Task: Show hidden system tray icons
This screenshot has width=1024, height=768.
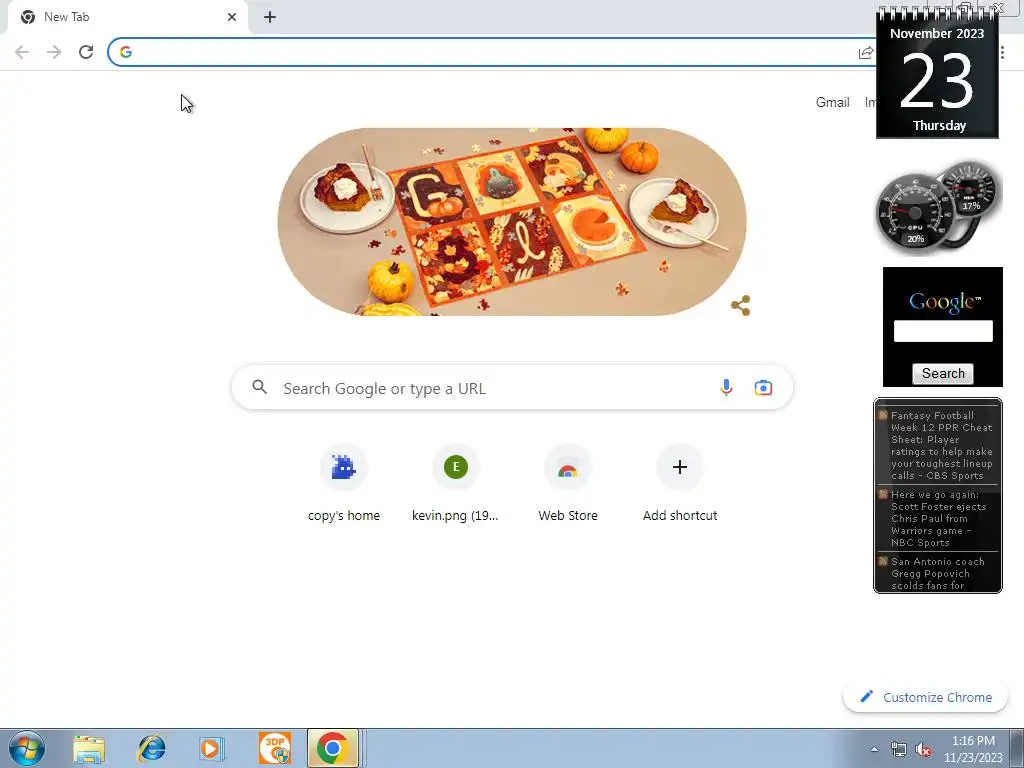Action: (x=874, y=749)
